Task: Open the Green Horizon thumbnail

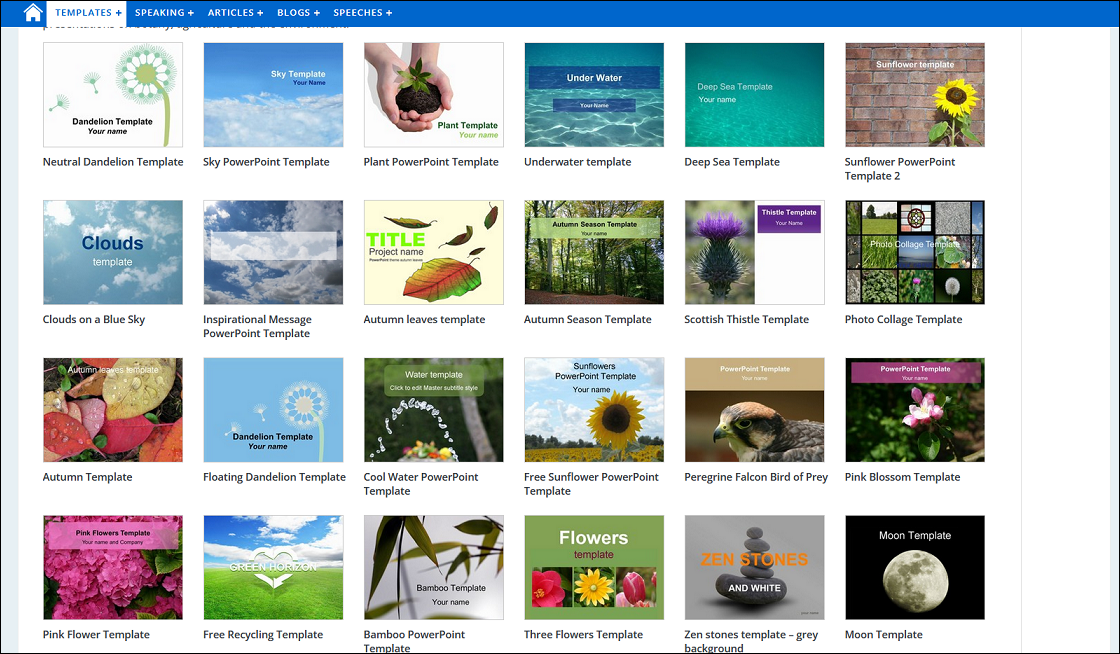Action: [x=273, y=568]
